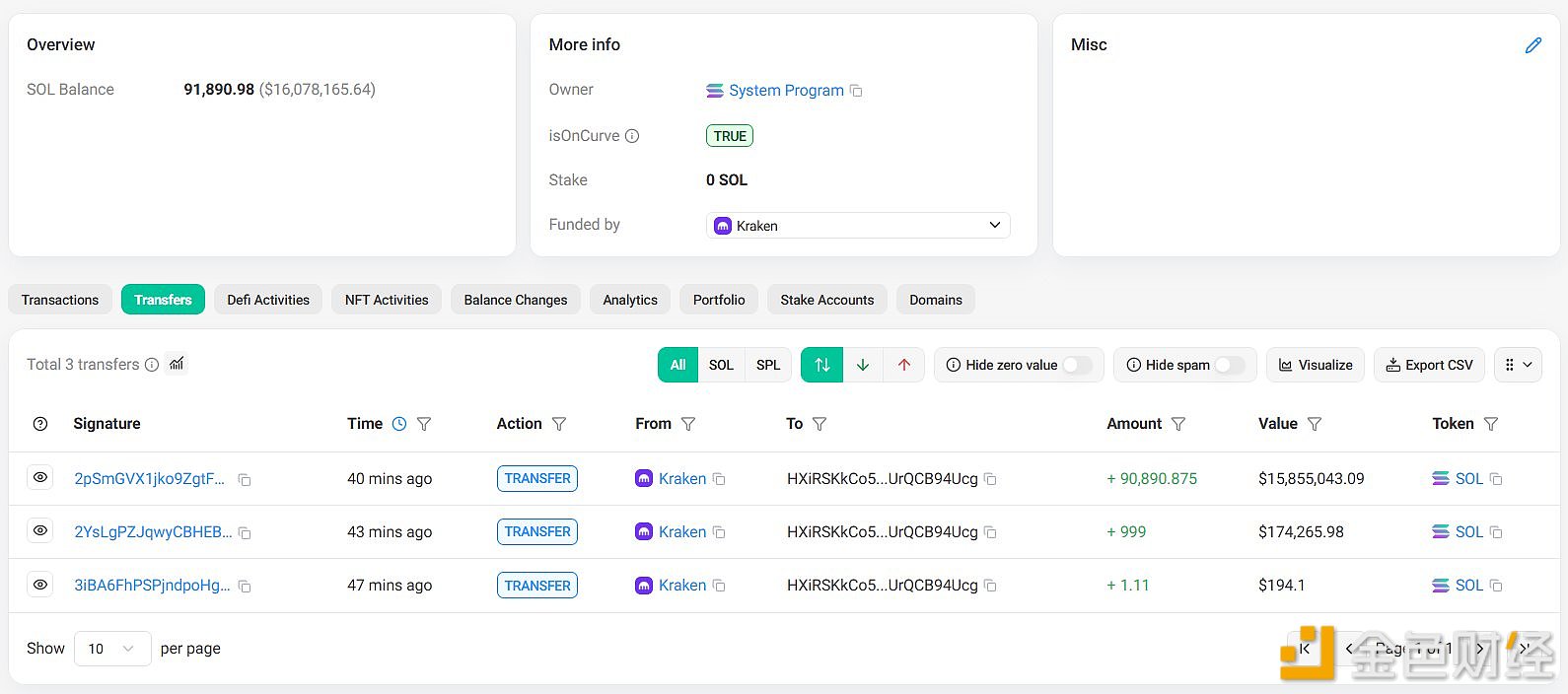Open the System Program owner link
1568x694 pixels.
tap(786, 91)
